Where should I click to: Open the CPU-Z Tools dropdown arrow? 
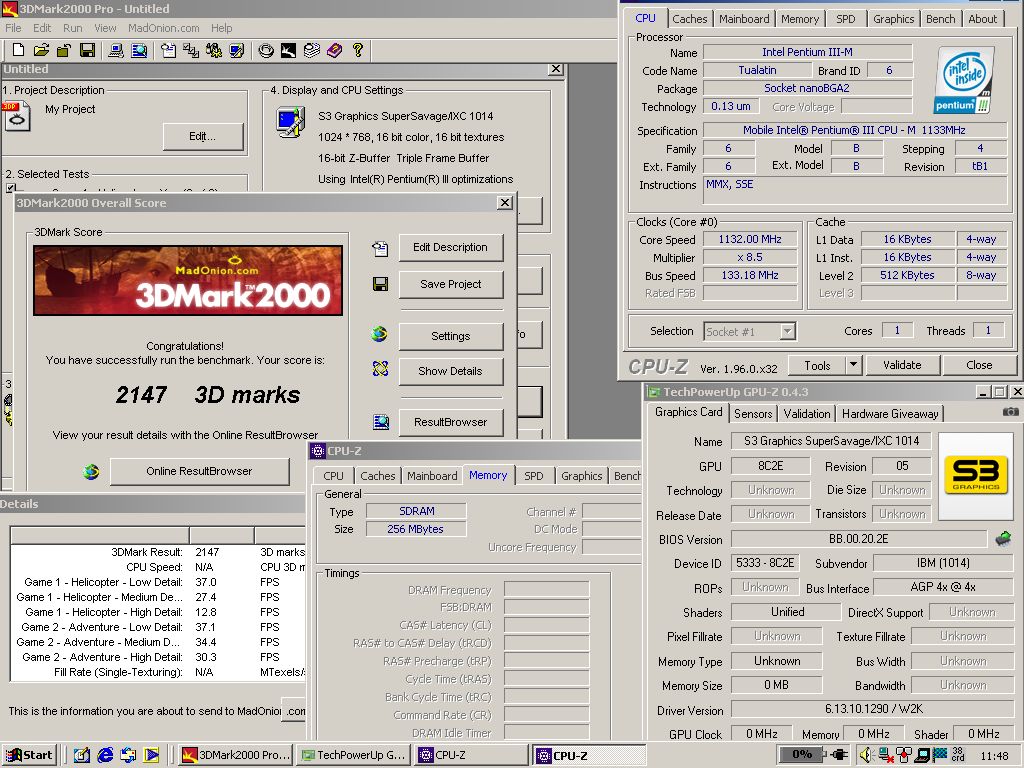[x=854, y=365]
